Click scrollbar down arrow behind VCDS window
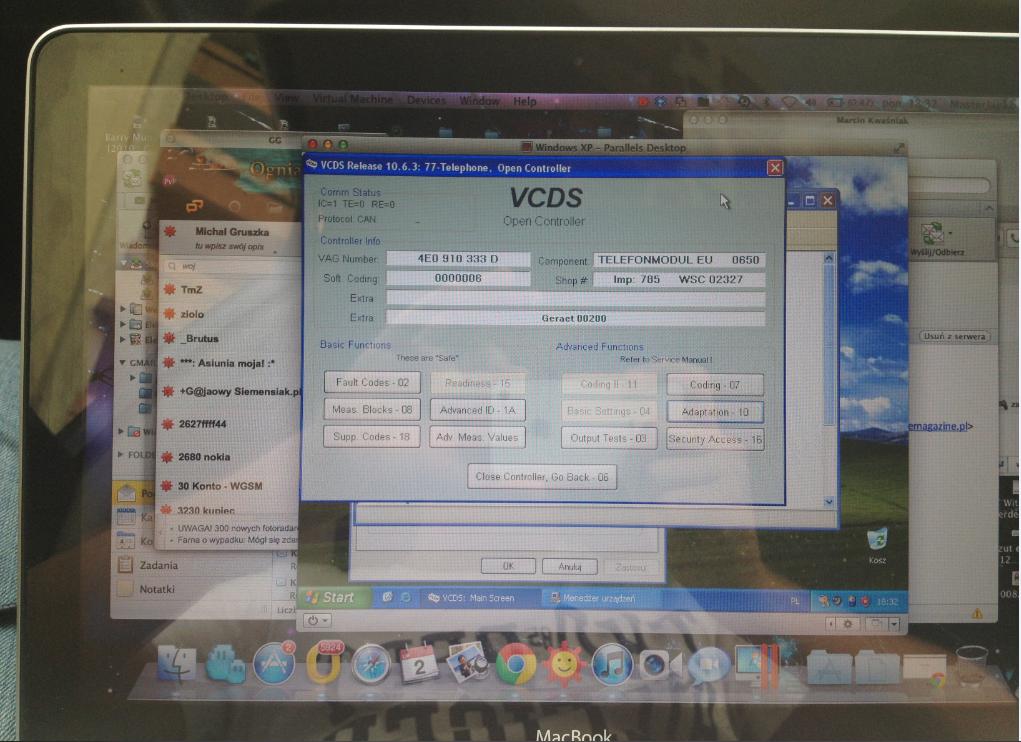The width and height of the screenshot is (1021, 742). (x=828, y=502)
